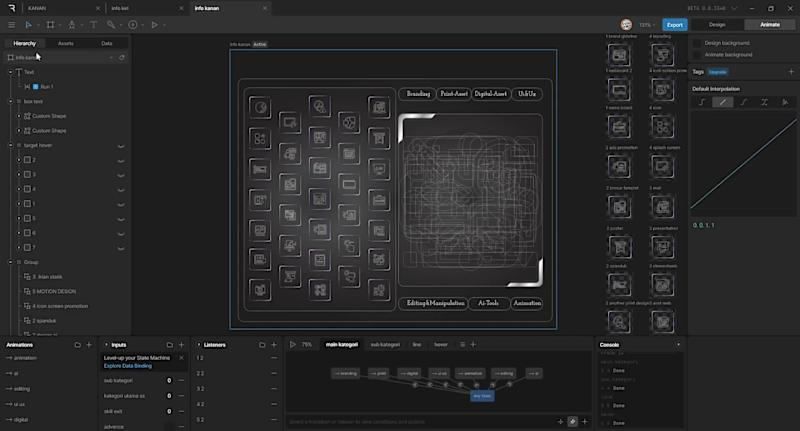Choose the Select arrow tool
Image resolution: width=800 pixels, height=431 pixels.
(29, 24)
